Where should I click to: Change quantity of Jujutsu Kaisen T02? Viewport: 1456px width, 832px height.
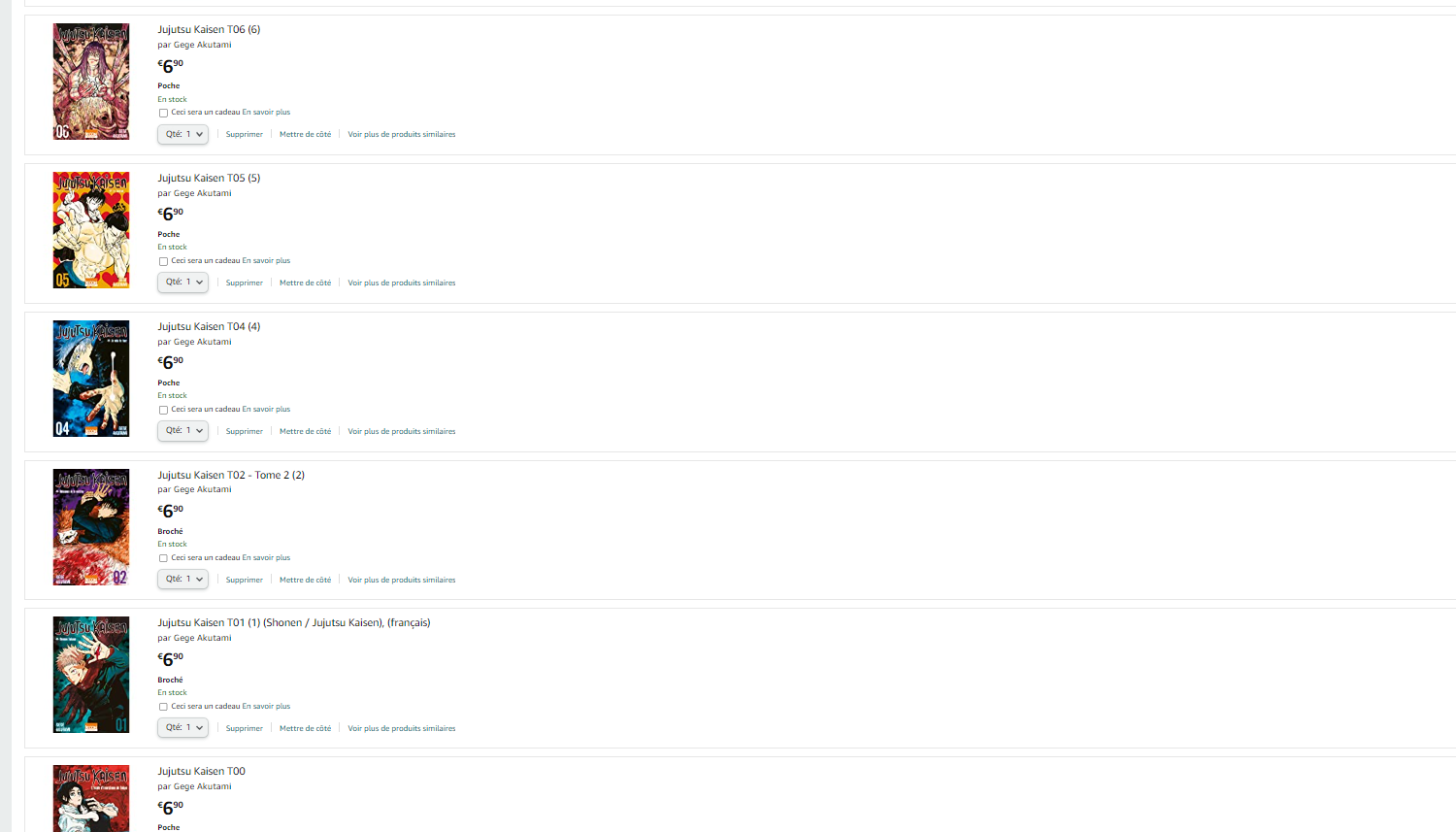[x=182, y=579]
